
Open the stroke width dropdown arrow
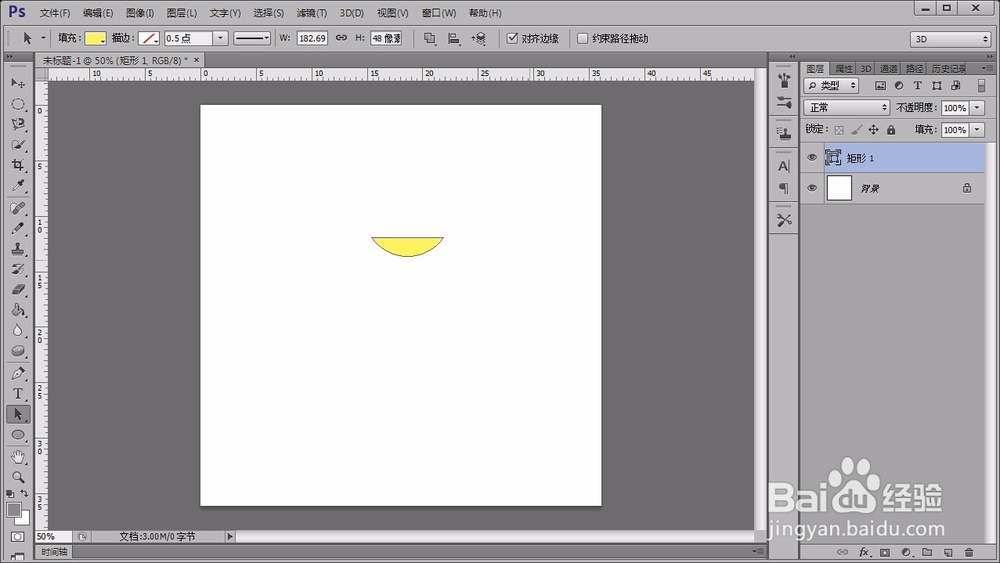point(220,38)
